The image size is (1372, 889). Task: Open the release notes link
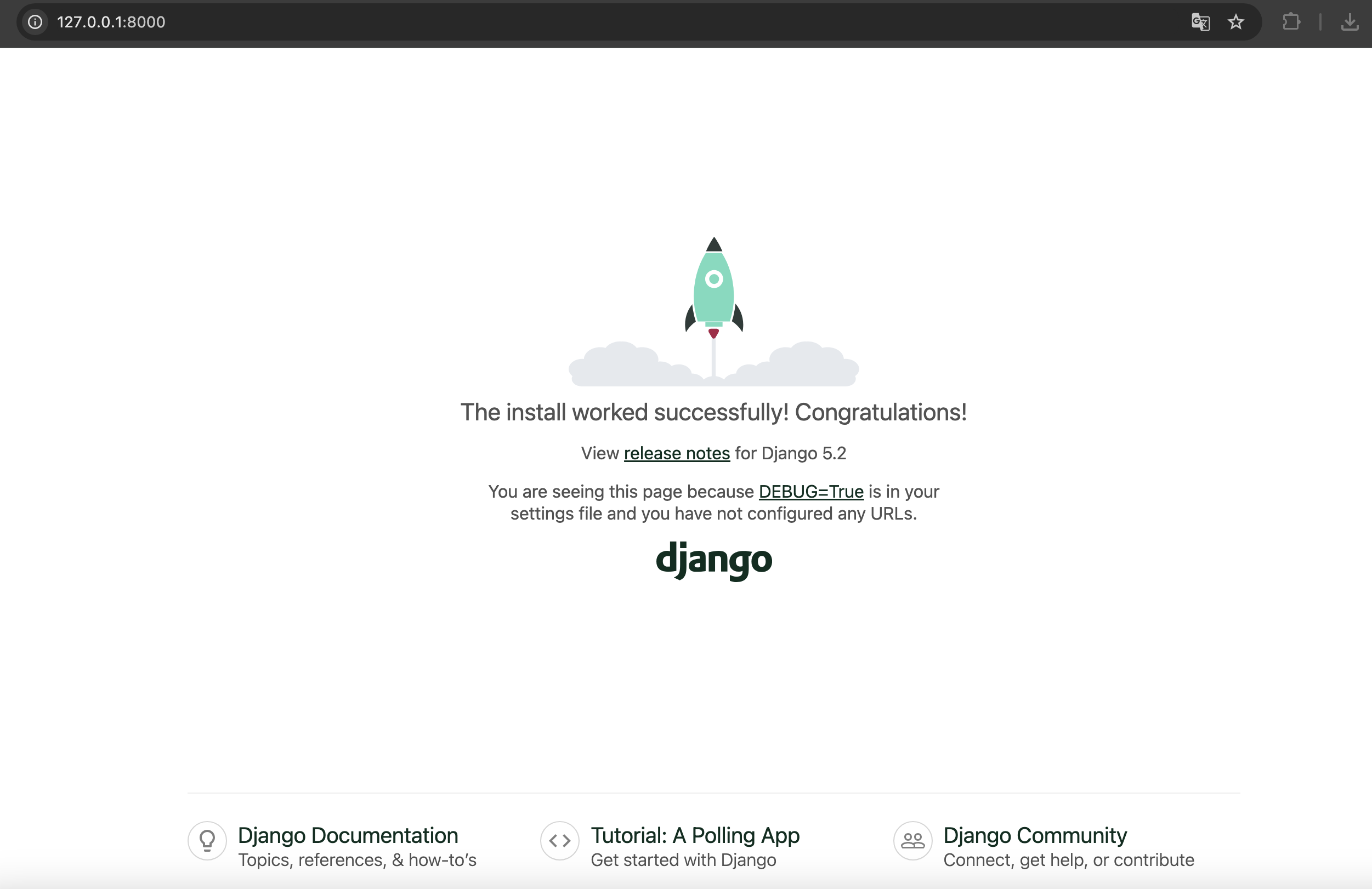(x=677, y=453)
